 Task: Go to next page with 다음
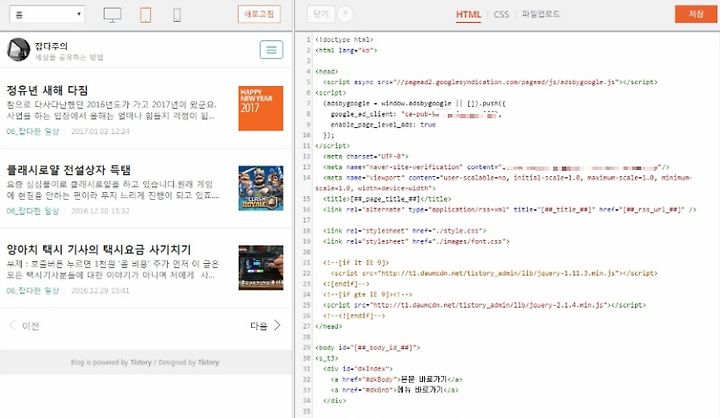pos(265,326)
